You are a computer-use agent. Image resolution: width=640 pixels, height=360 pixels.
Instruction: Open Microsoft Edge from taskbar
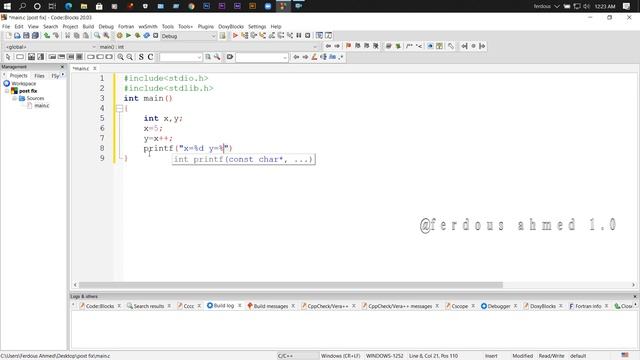coord(68,6)
